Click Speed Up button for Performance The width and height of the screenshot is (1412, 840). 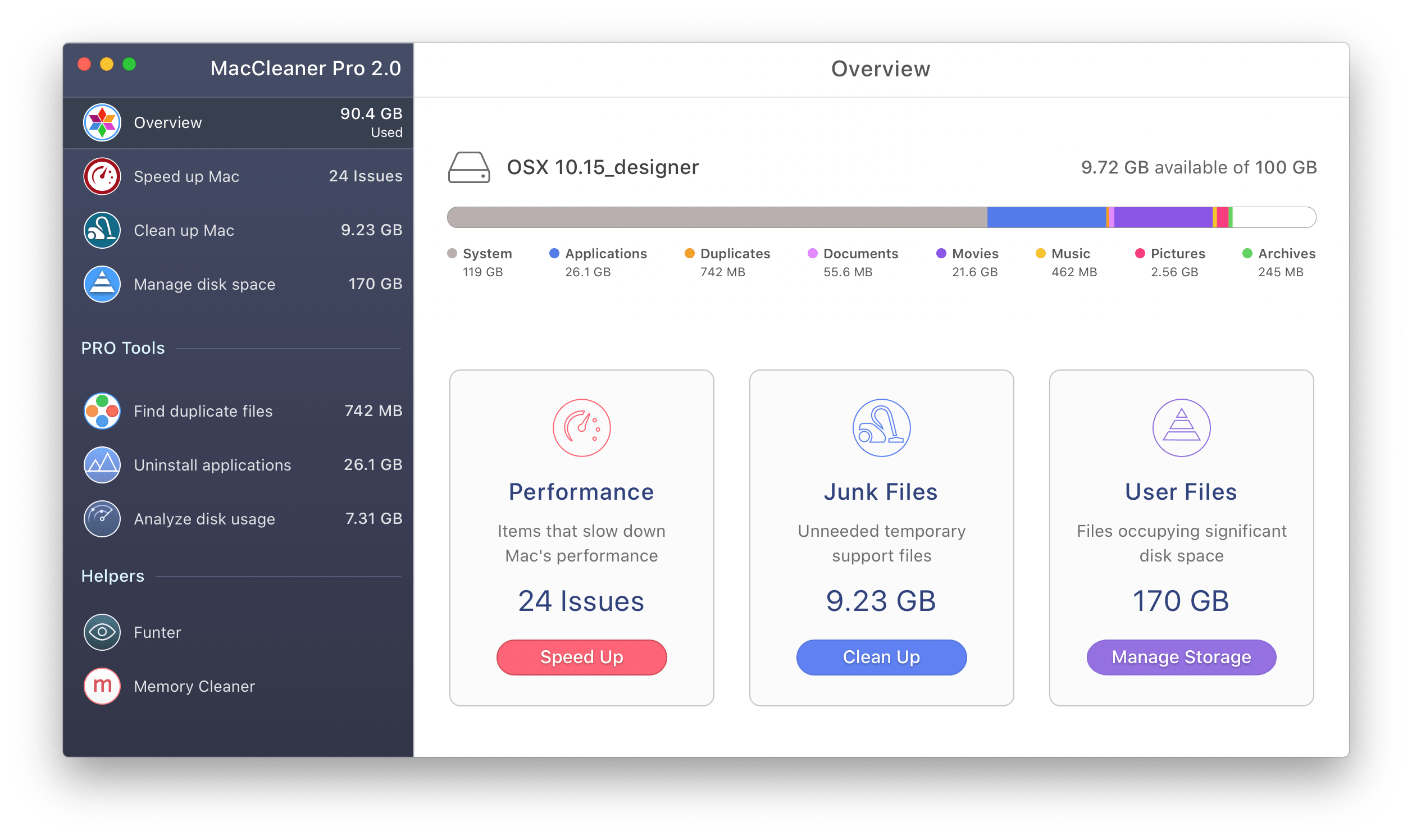point(582,656)
